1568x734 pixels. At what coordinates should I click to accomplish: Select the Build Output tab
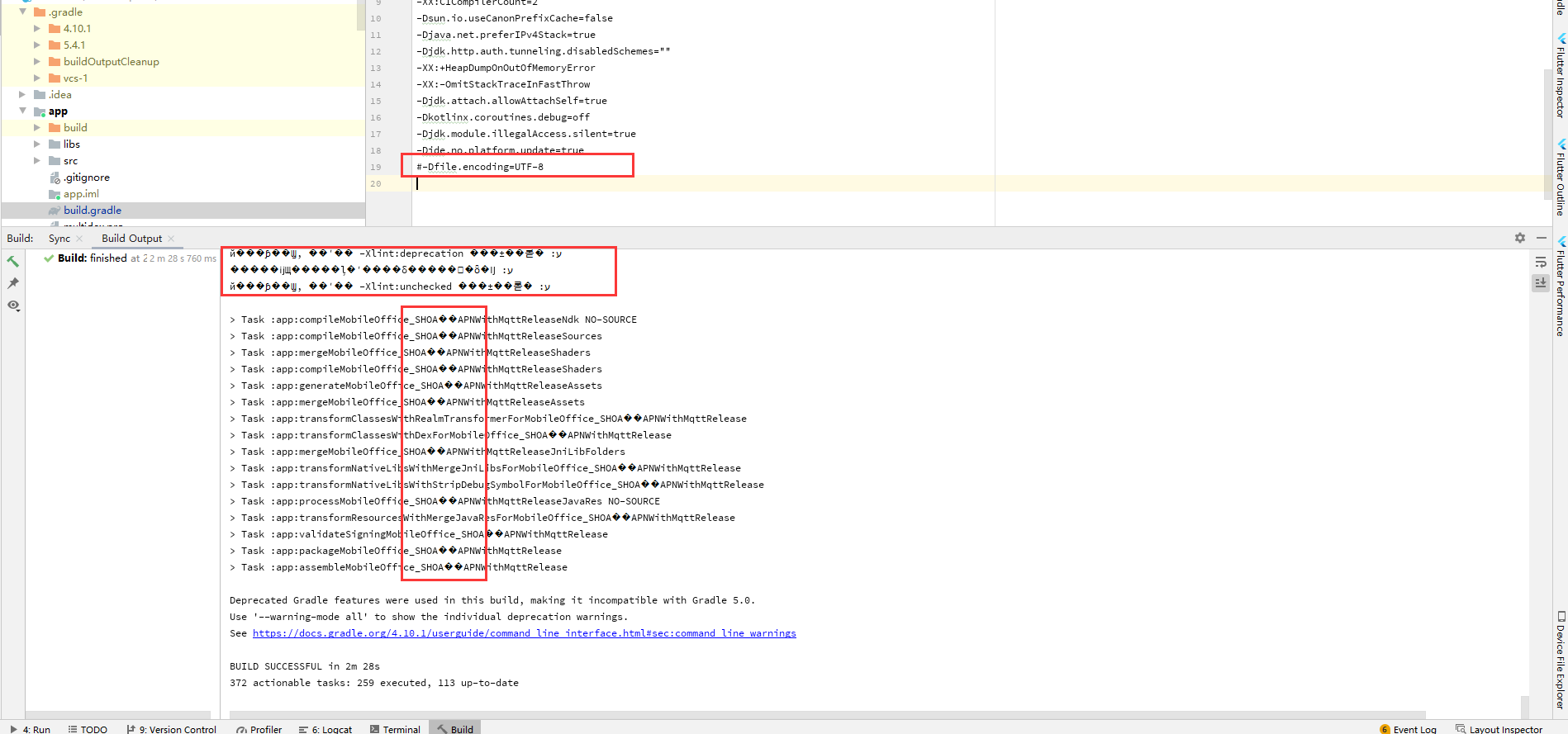coord(132,239)
